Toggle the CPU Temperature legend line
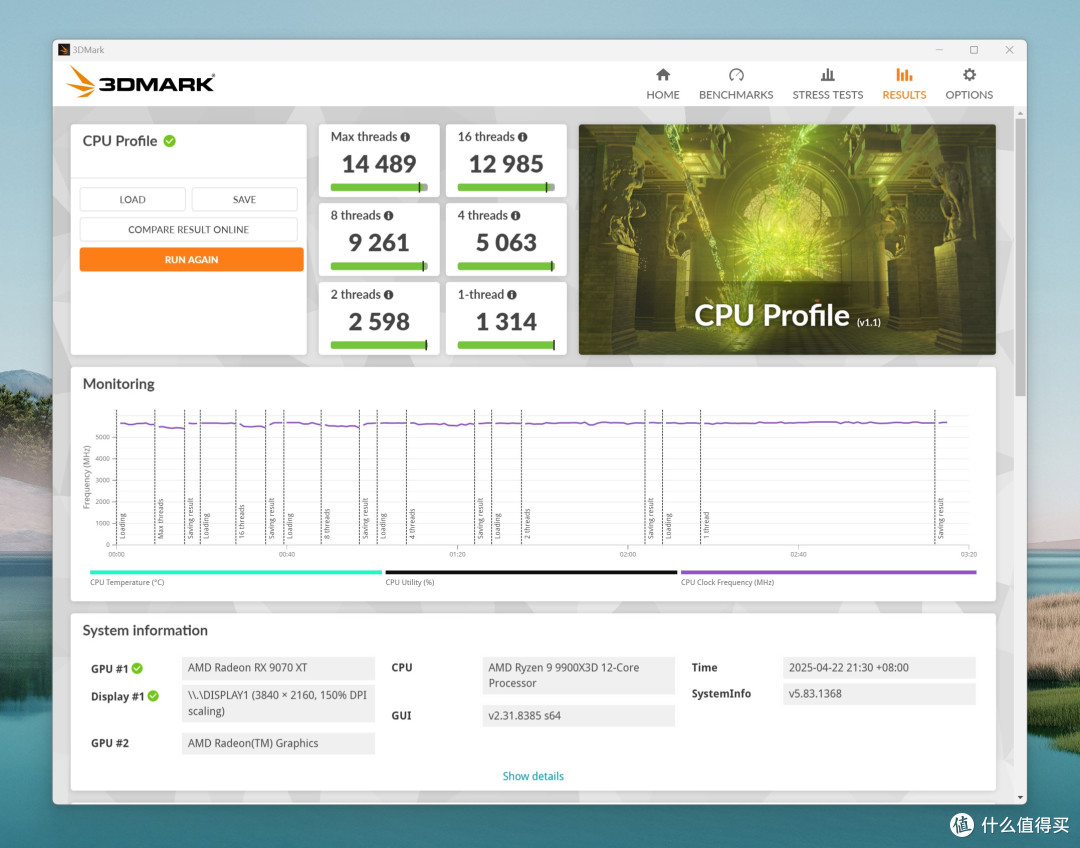 coord(236,572)
